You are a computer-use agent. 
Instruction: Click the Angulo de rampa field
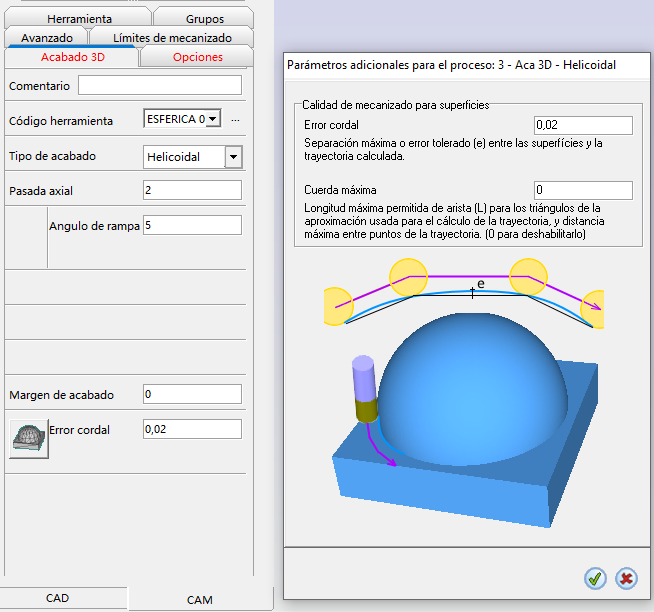(192, 225)
